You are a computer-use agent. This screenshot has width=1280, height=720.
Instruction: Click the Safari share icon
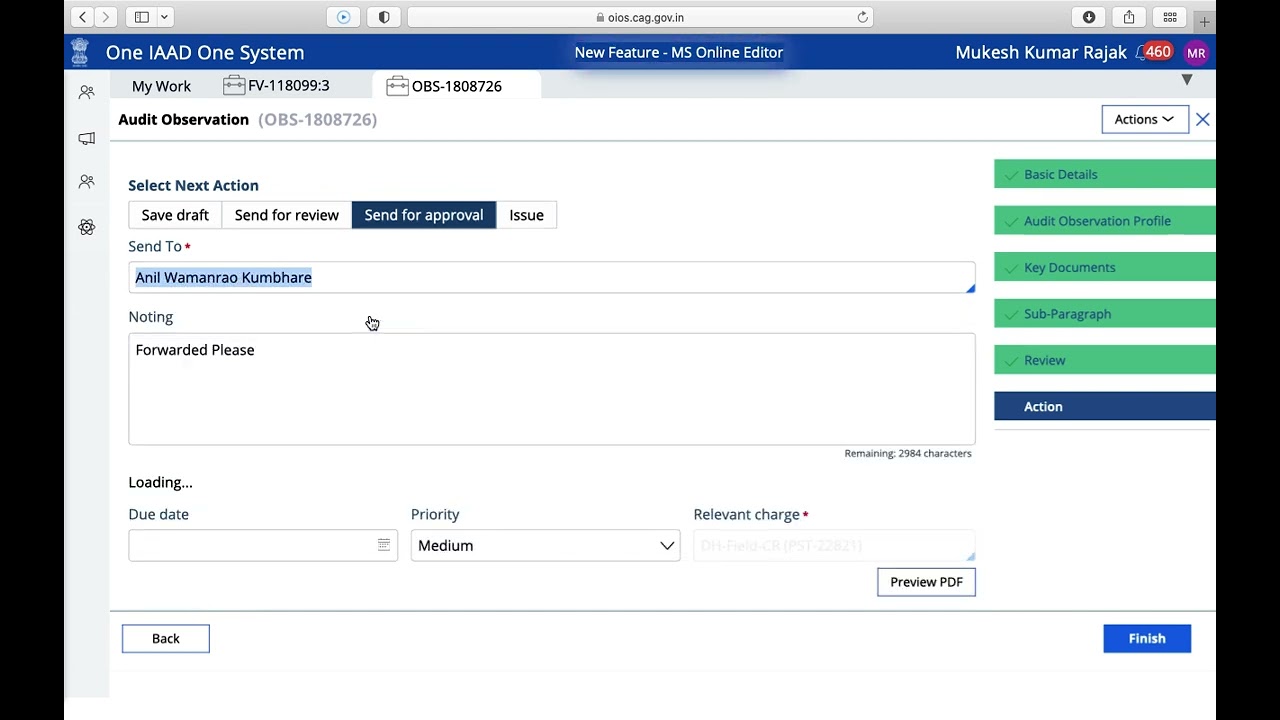[1129, 17]
